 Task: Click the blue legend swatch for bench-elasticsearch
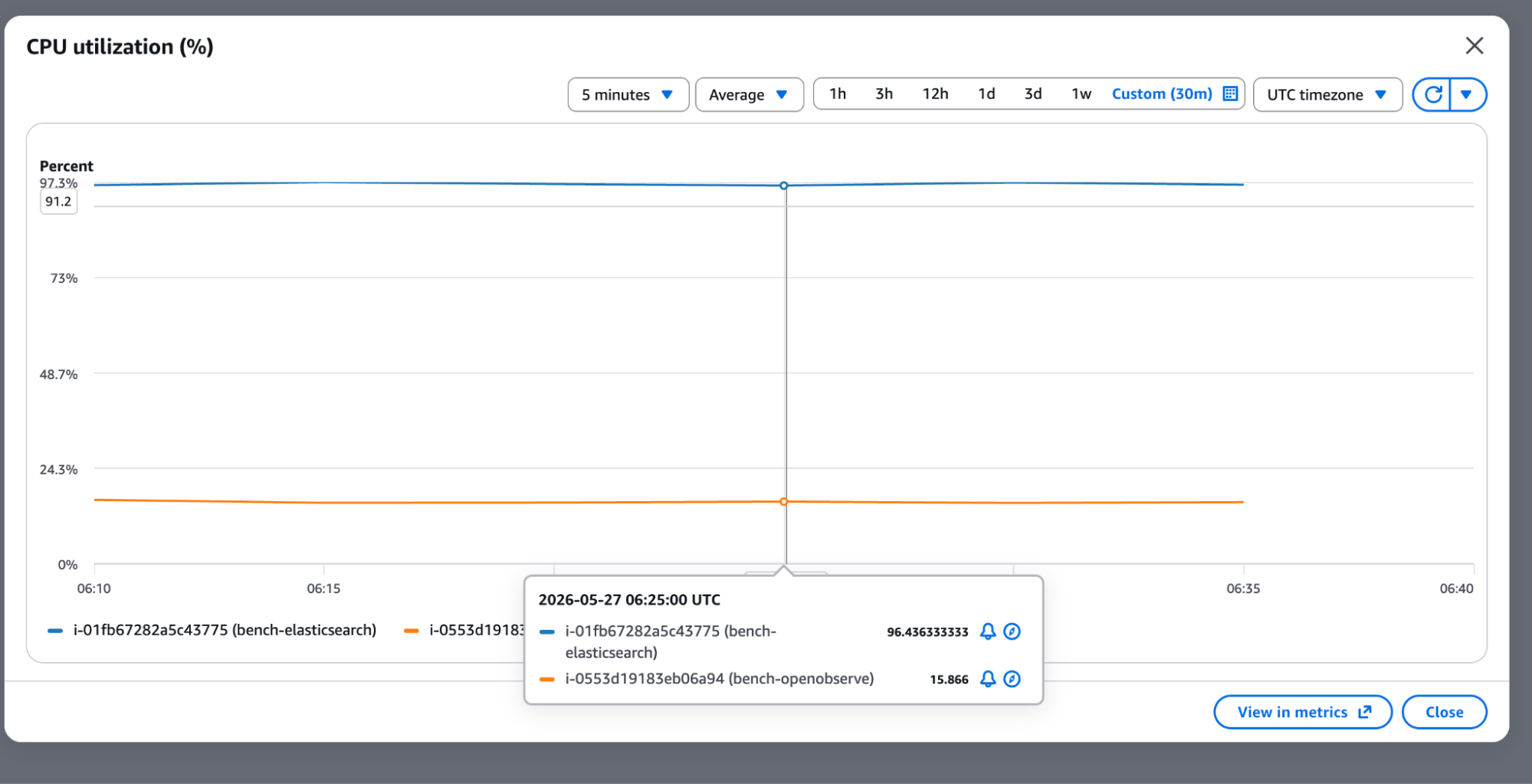55,631
